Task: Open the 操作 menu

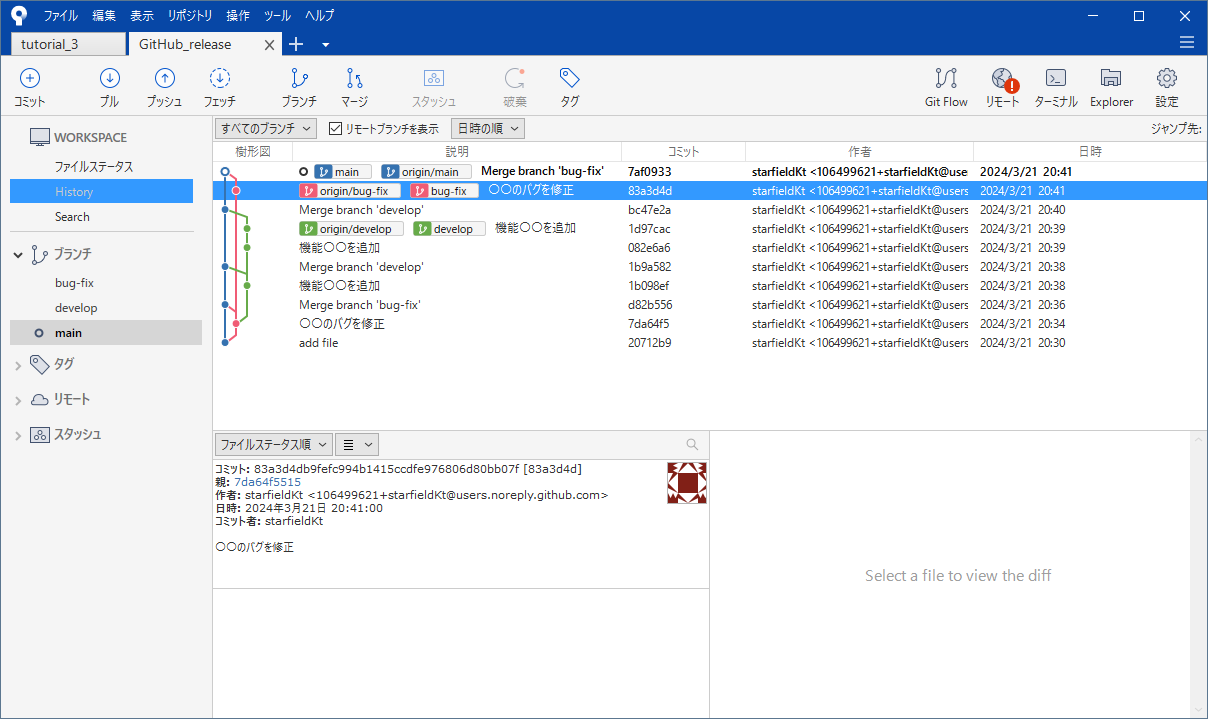Action: pyautogui.click(x=238, y=15)
